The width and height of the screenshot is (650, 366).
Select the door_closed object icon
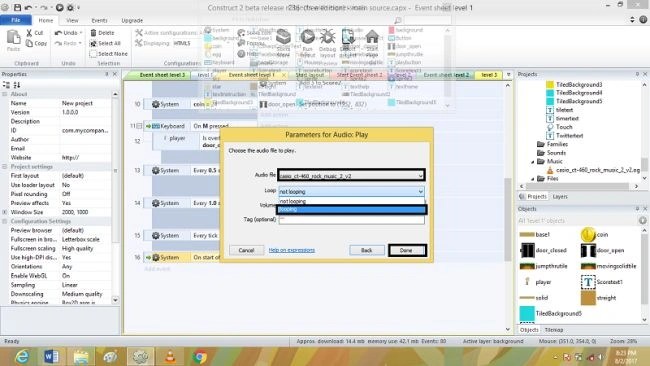527,250
